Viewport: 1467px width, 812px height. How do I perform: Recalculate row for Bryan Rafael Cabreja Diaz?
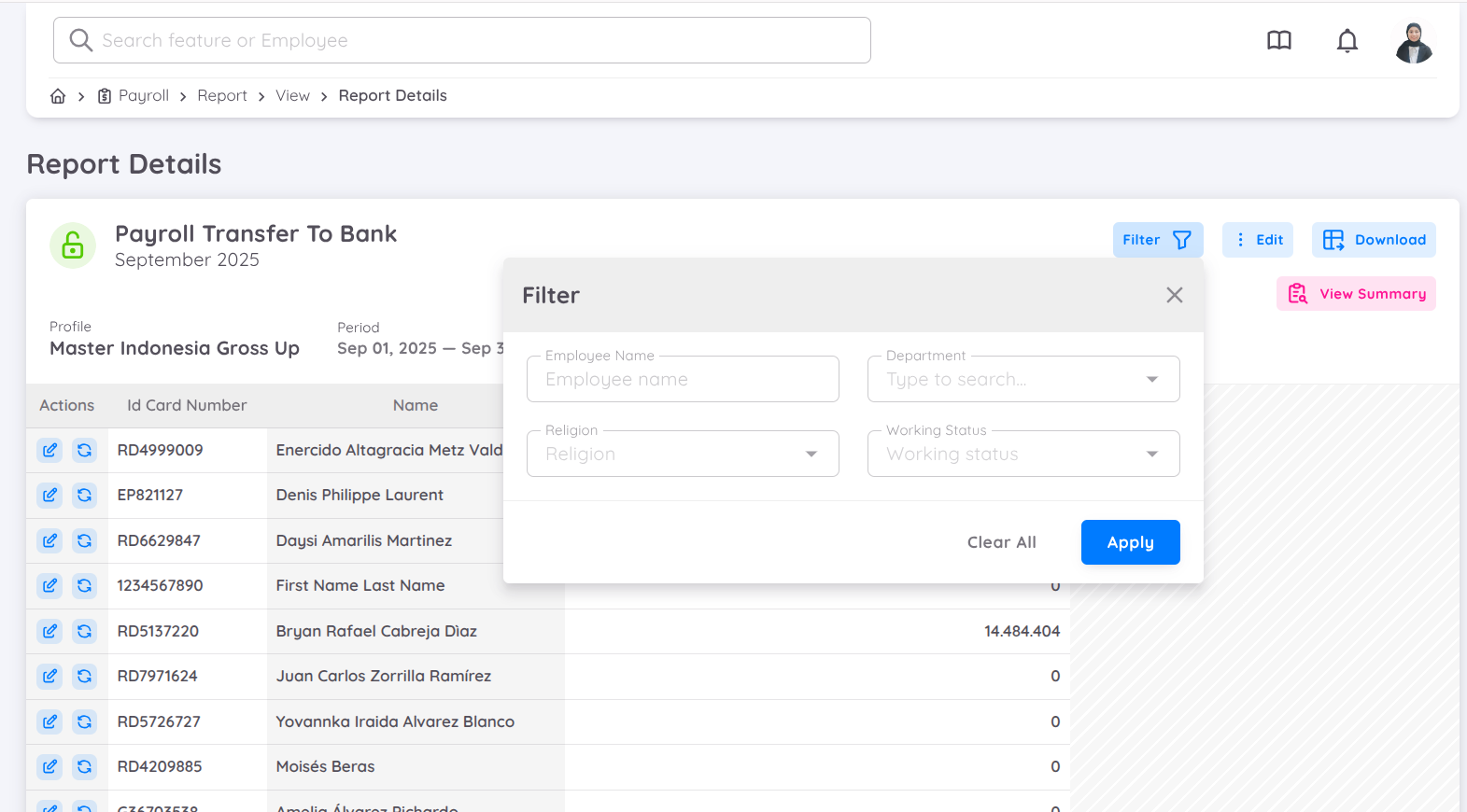pyautogui.click(x=84, y=631)
